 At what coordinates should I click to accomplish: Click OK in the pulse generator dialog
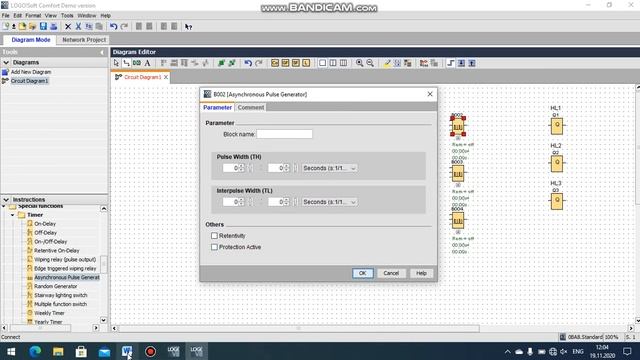coord(362,273)
